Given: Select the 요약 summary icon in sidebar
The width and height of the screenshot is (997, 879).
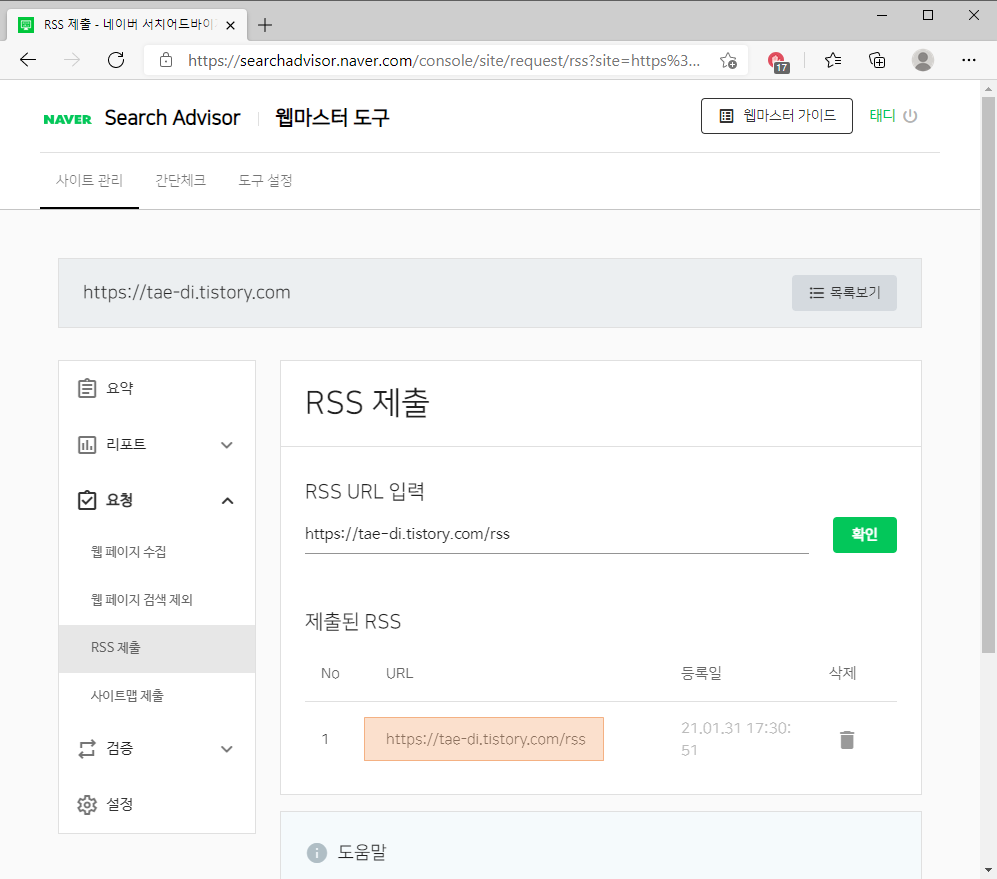Looking at the screenshot, I should [87, 388].
